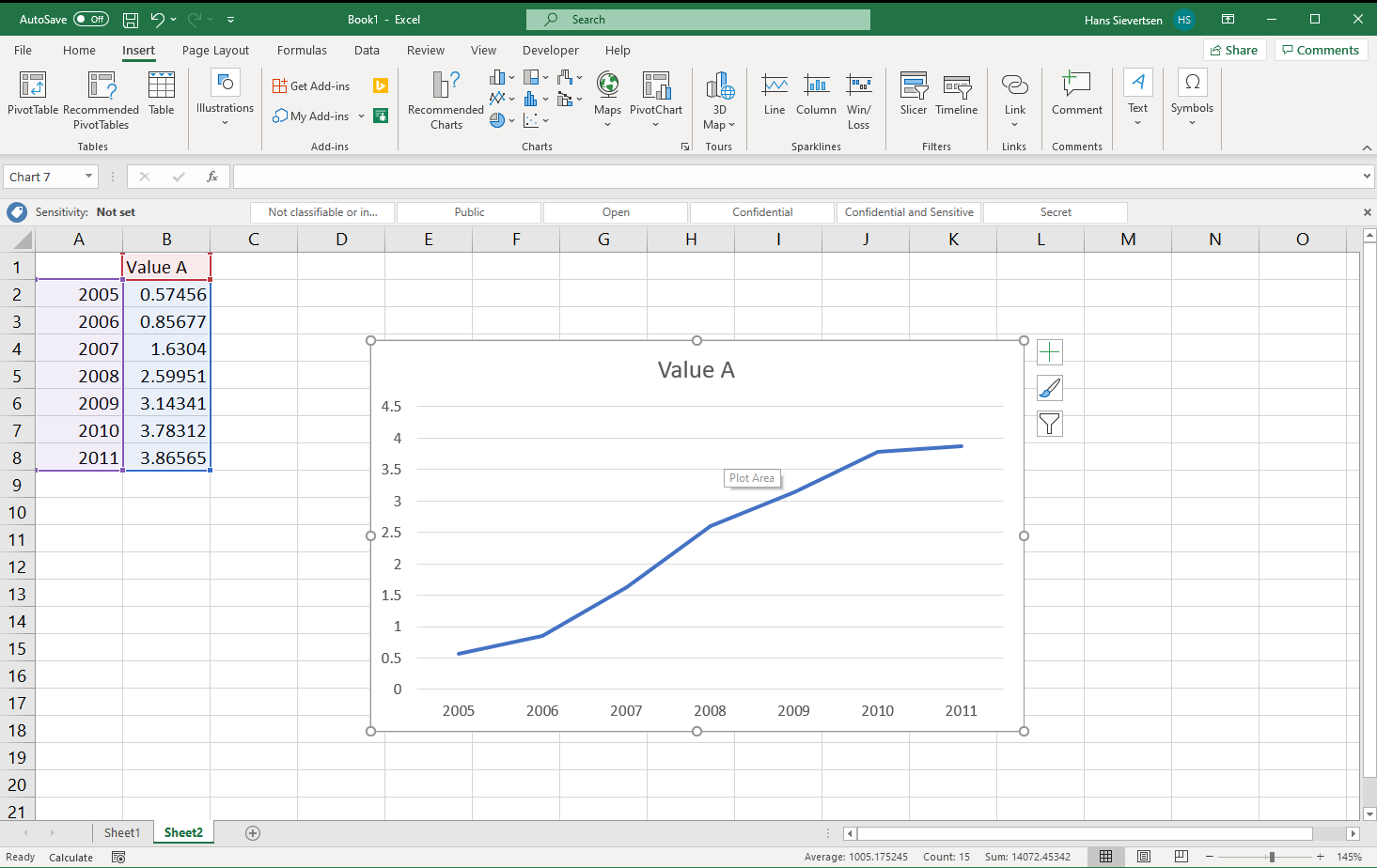Adjust the zoom slider
The height and width of the screenshot is (868, 1377).
tap(1271, 857)
